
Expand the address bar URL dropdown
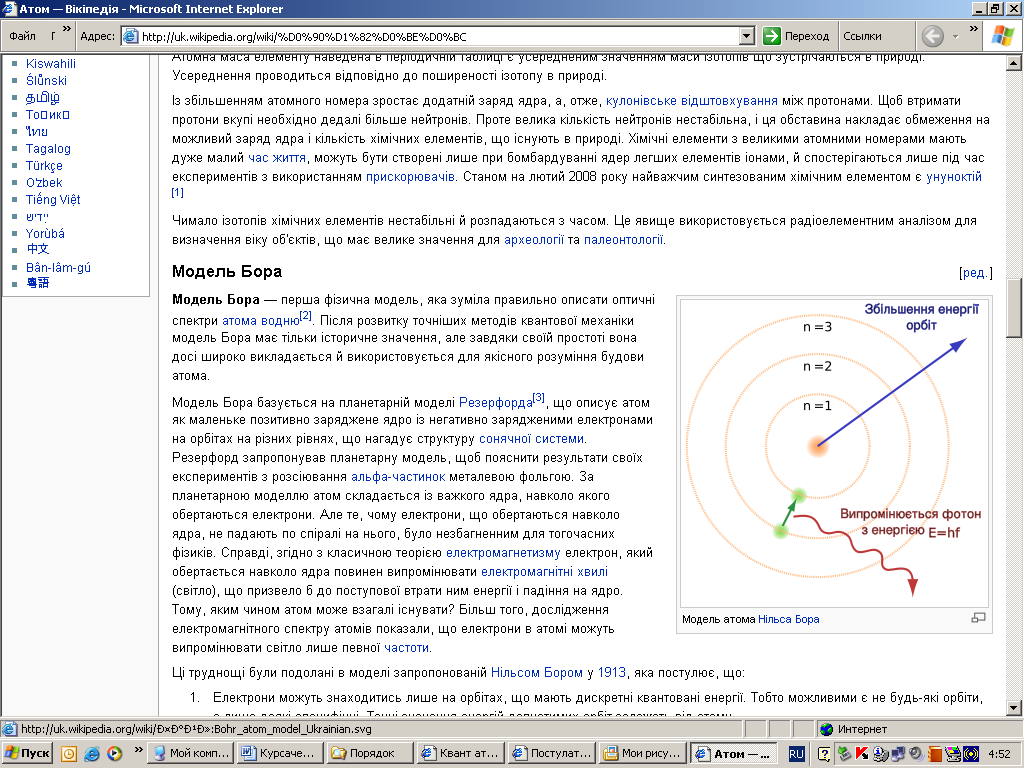pyautogui.click(x=747, y=37)
